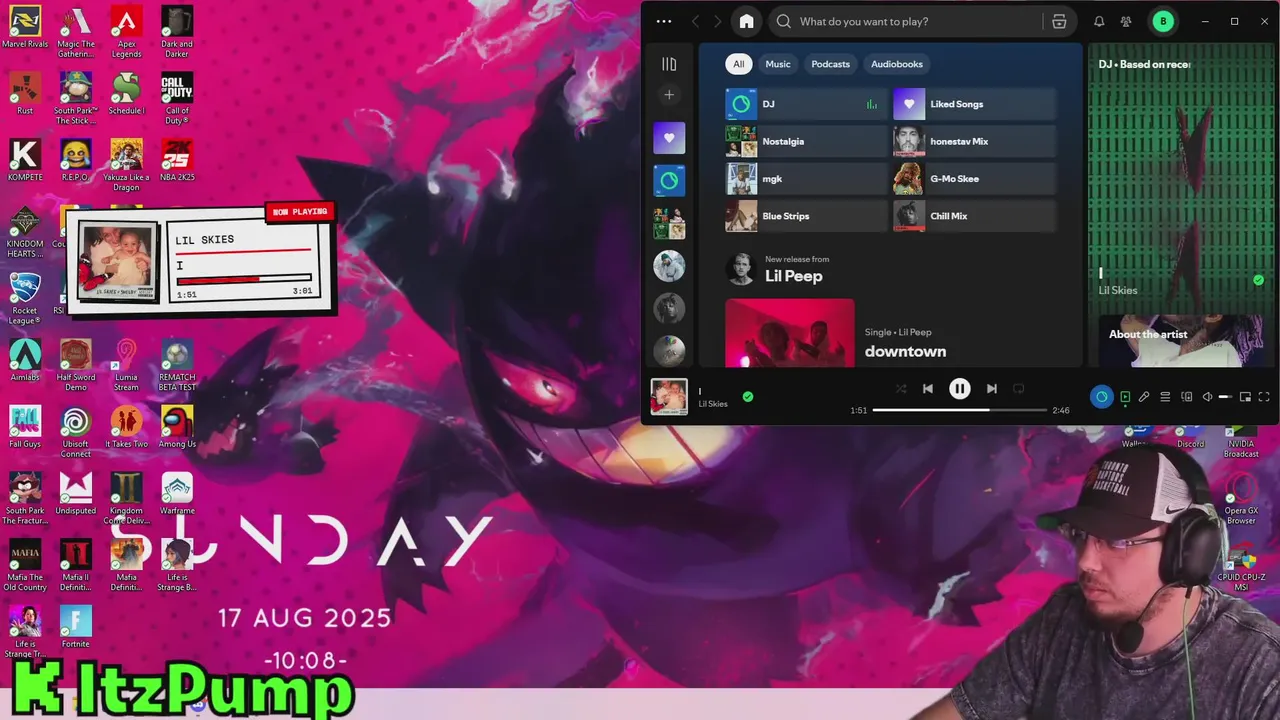Open the Nostalgia playlist tile
The image size is (1280, 720).
click(x=806, y=141)
